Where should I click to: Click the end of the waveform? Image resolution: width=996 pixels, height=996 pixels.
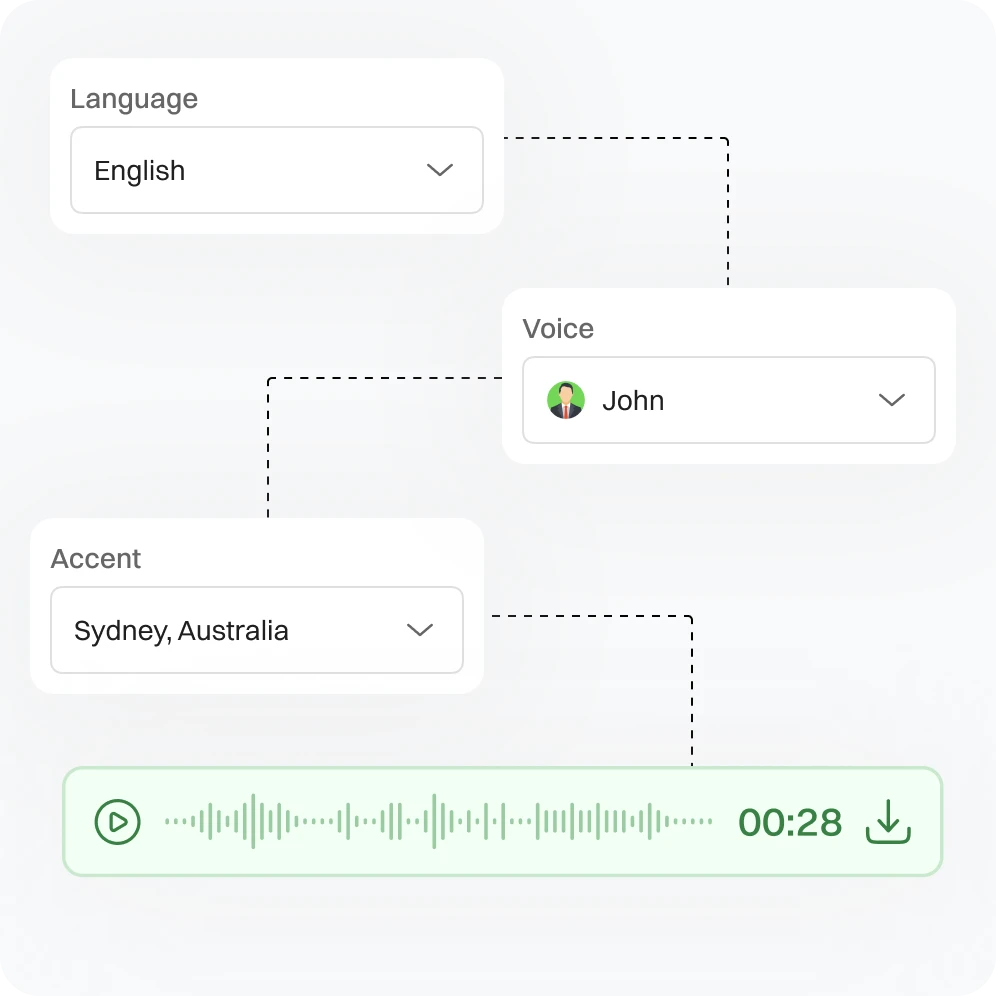tap(708, 822)
